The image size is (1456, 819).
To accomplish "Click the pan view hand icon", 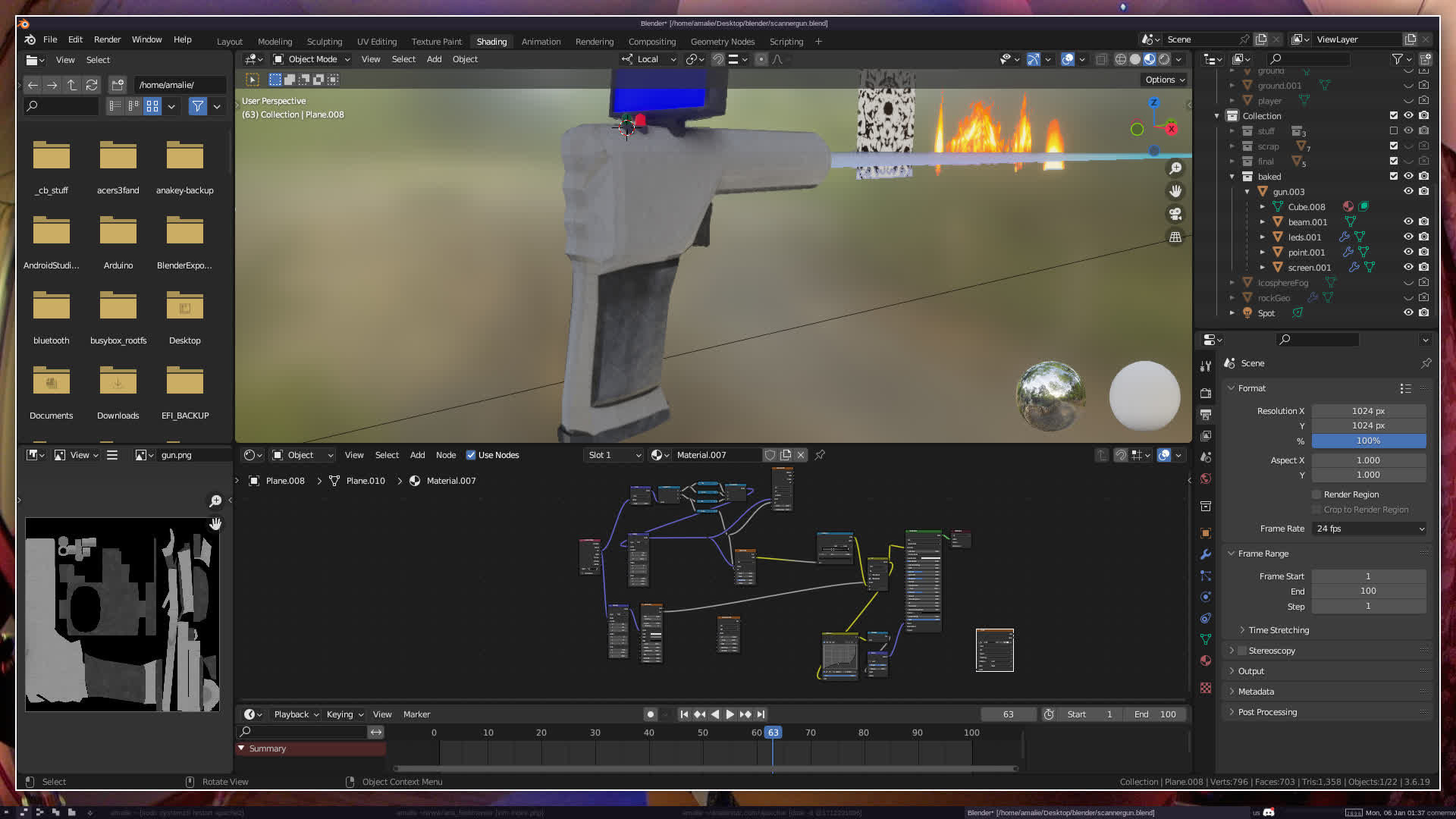I will (1175, 191).
